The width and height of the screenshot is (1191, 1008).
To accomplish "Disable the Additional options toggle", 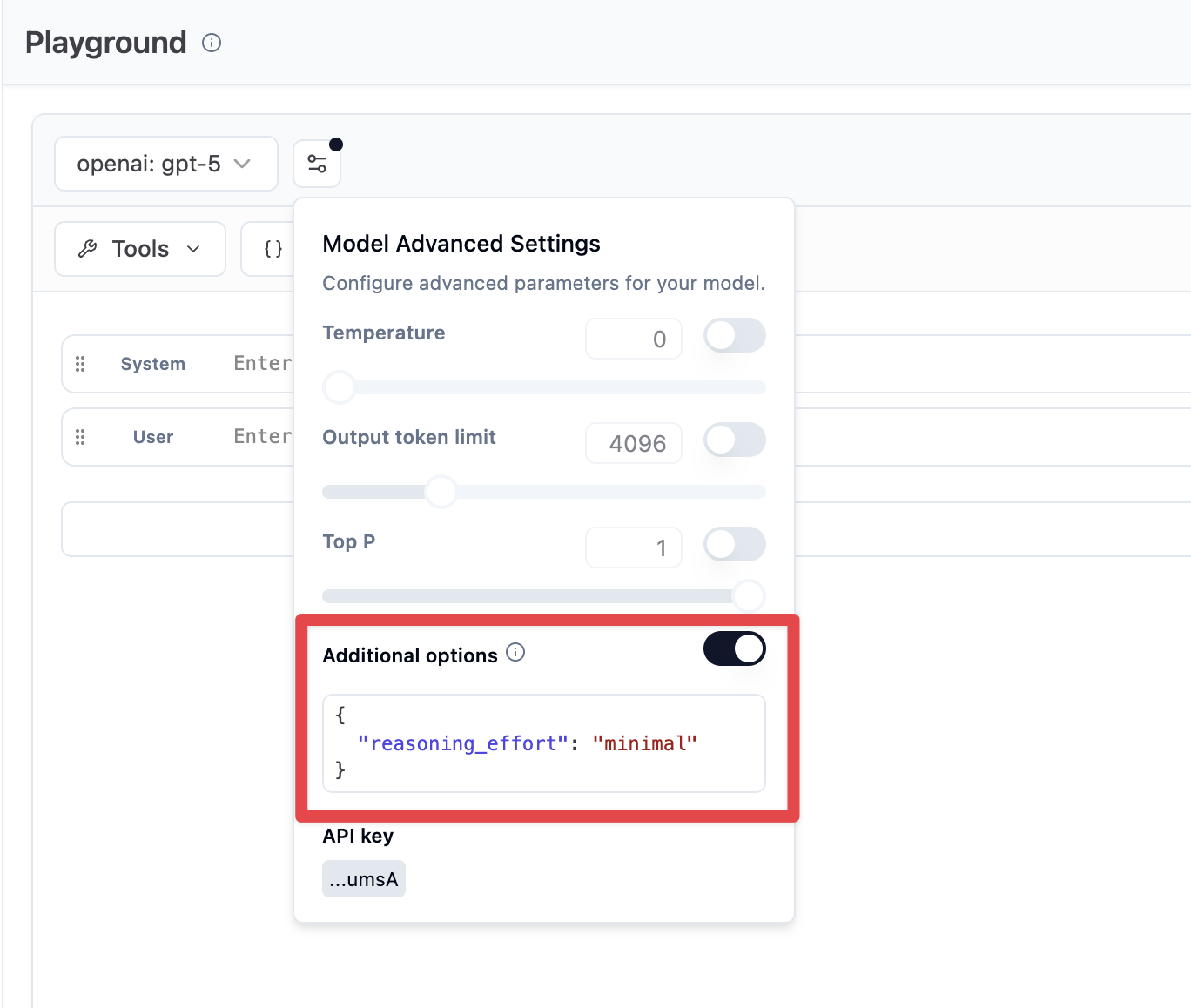I will pyautogui.click(x=734, y=648).
